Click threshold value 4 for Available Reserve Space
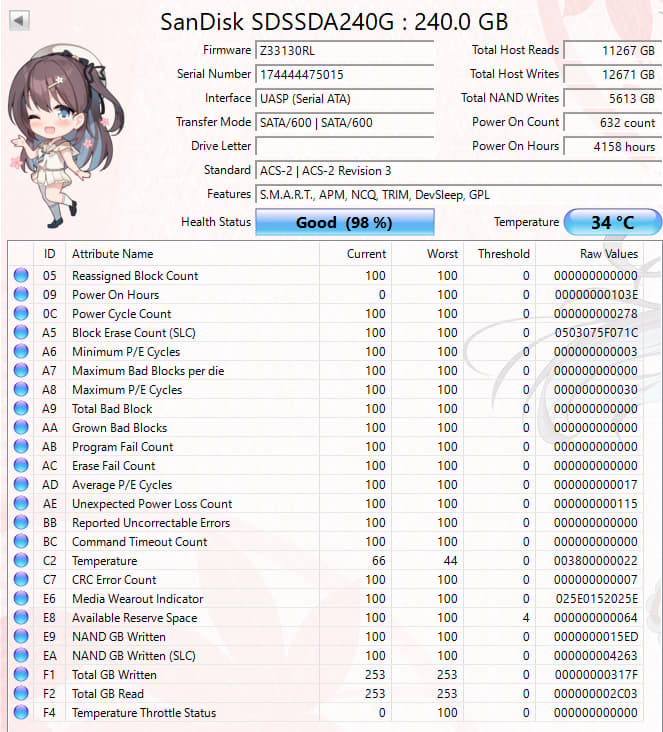This screenshot has width=663, height=732. tap(526, 618)
